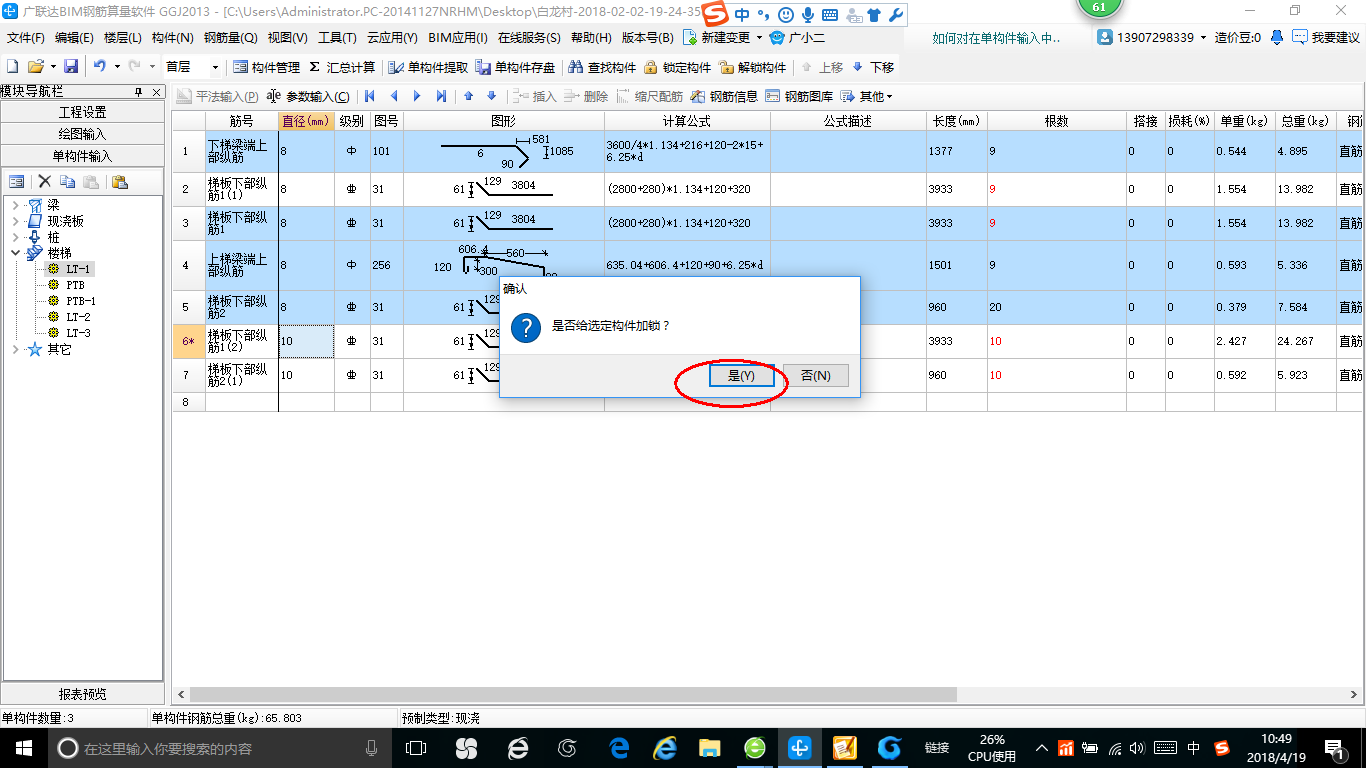Image resolution: width=1366 pixels, height=768 pixels.
Task: Click 参数输入(C) parameter input
Action: [308, 96]
